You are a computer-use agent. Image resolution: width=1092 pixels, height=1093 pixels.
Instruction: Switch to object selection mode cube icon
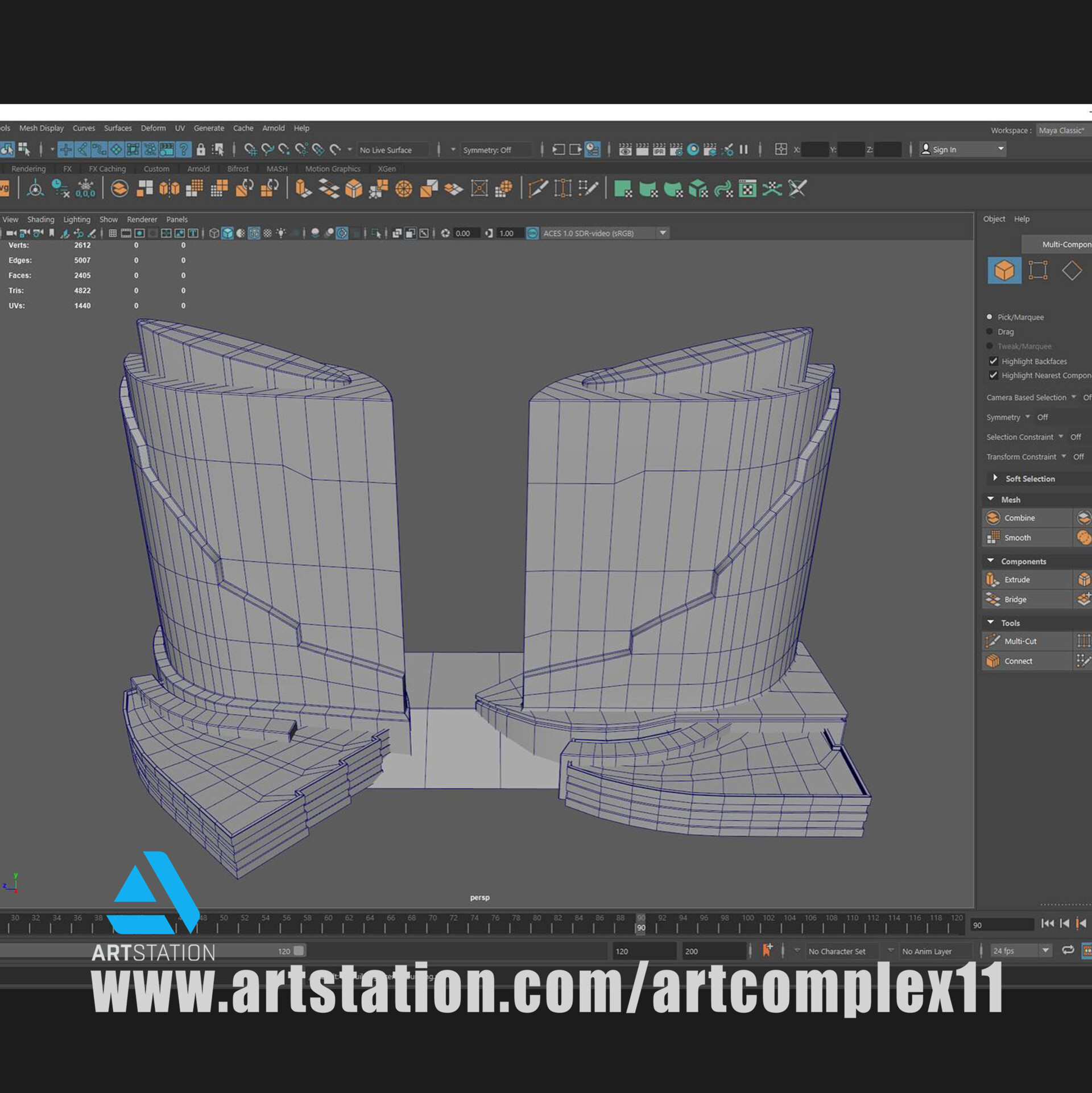click(x=1004, y=271)
